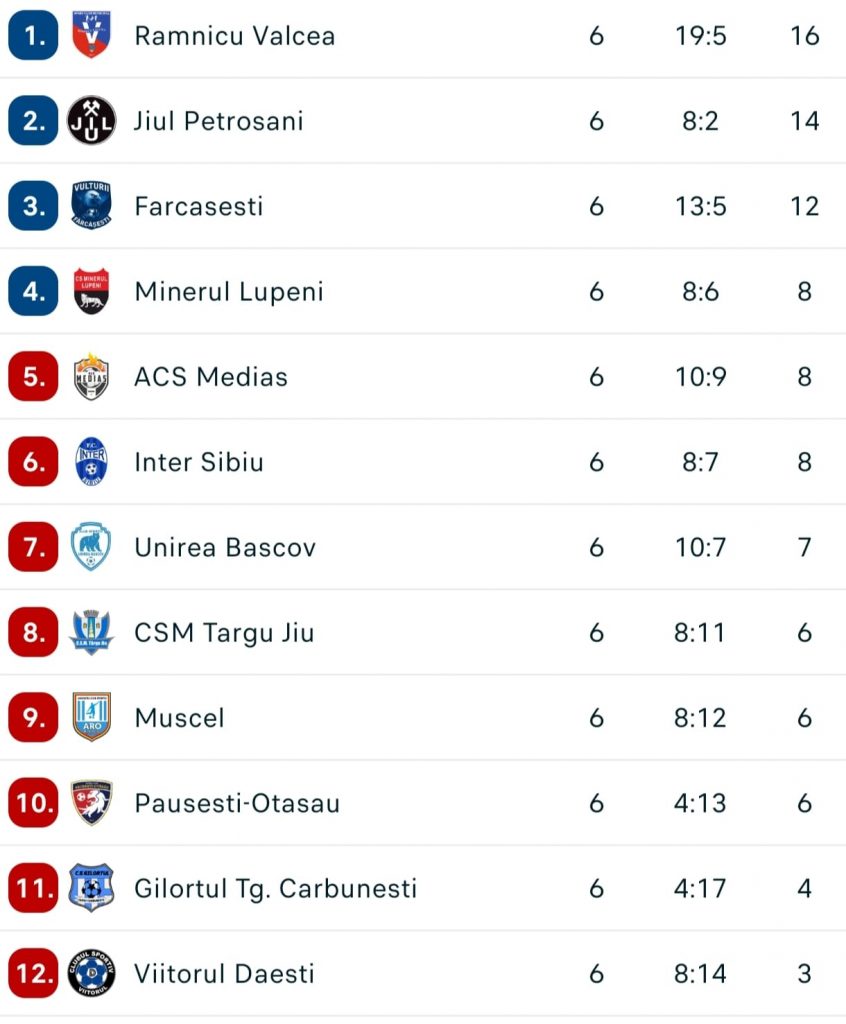Tap the Minerul Lupeni red-black crest

pyautogui.click(x=91, y=291)
